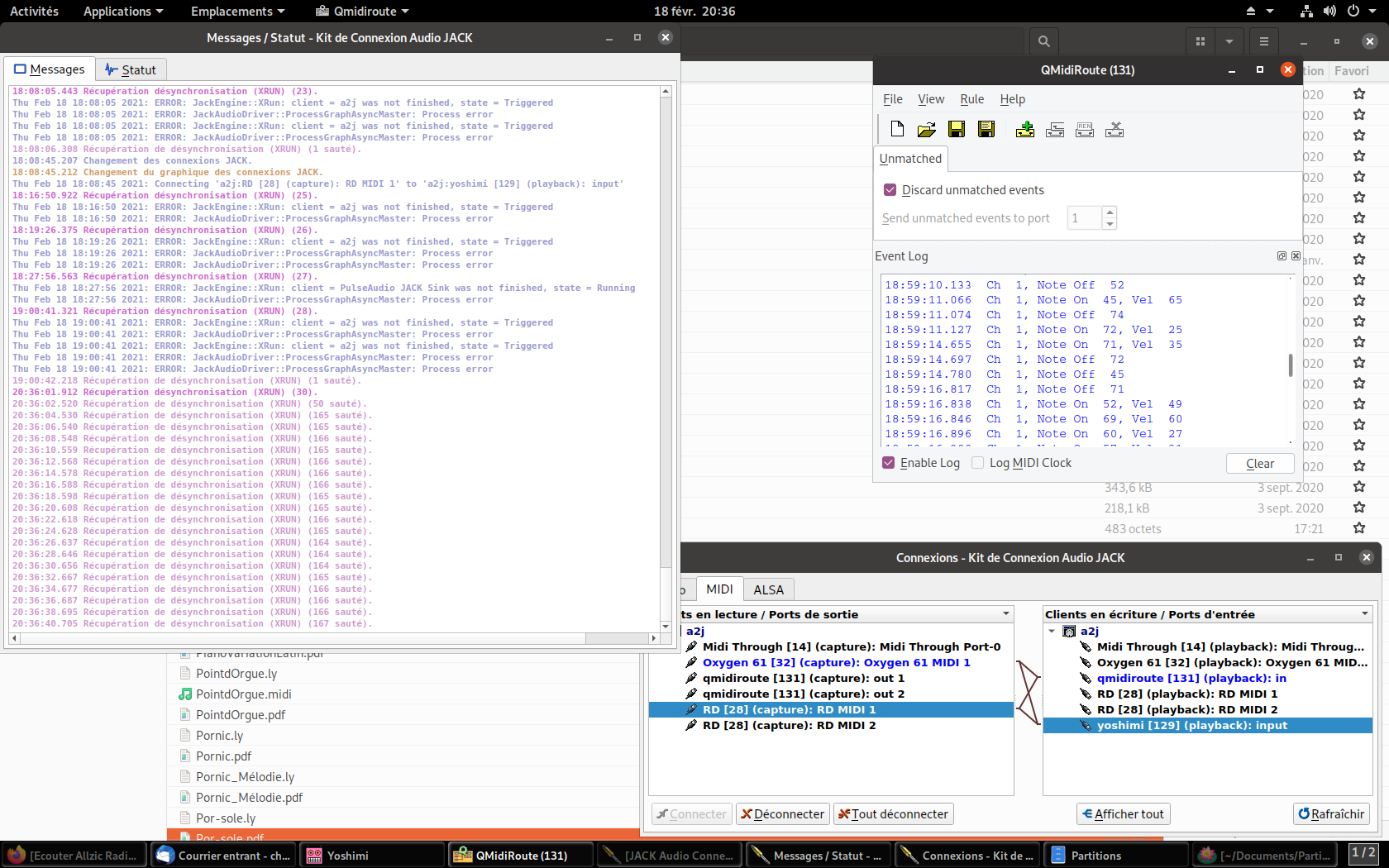Collapse the a2j client in input ports

point(1052,631)
